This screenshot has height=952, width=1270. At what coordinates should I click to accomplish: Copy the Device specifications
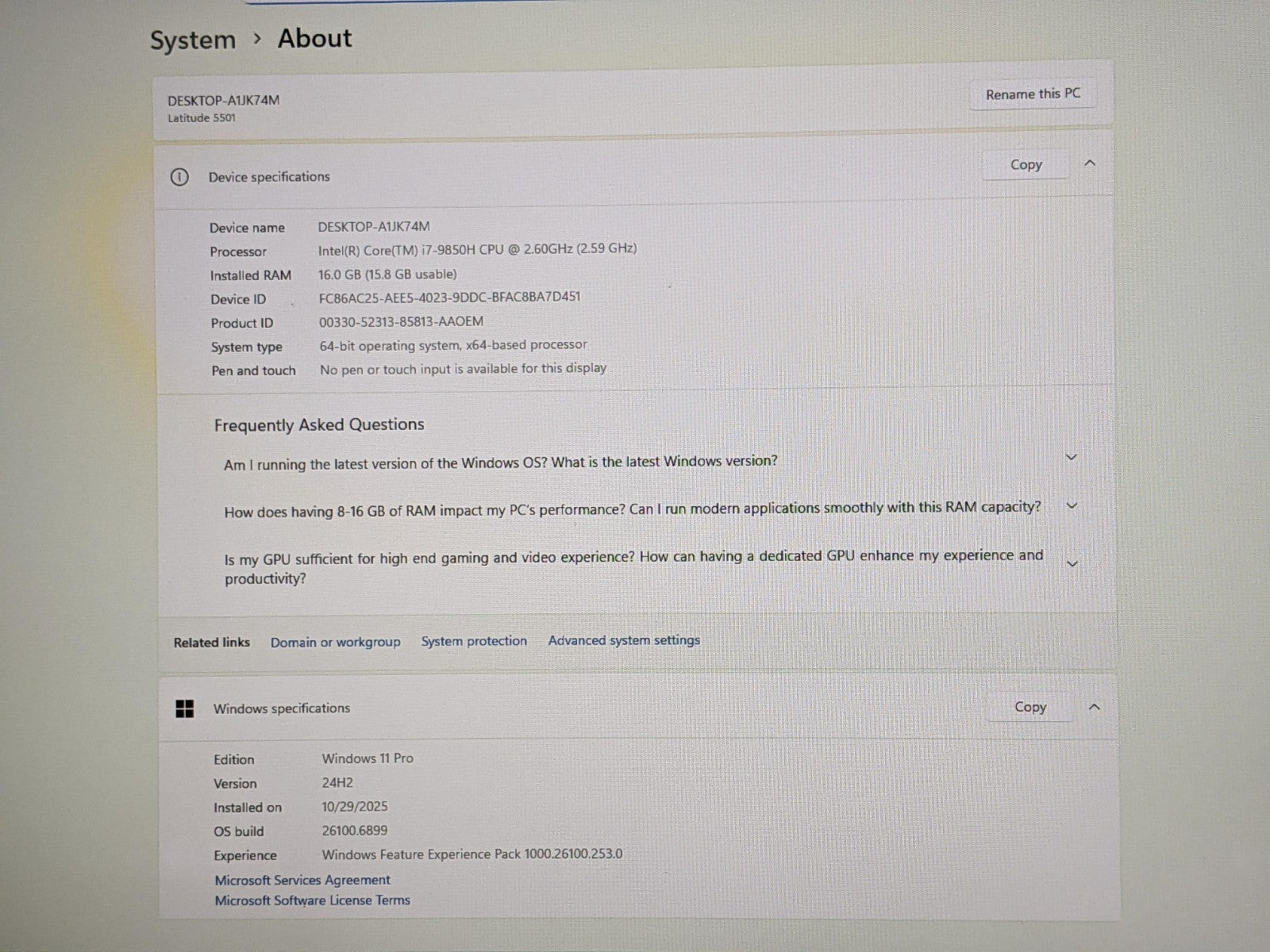[x=1026, y=165]
